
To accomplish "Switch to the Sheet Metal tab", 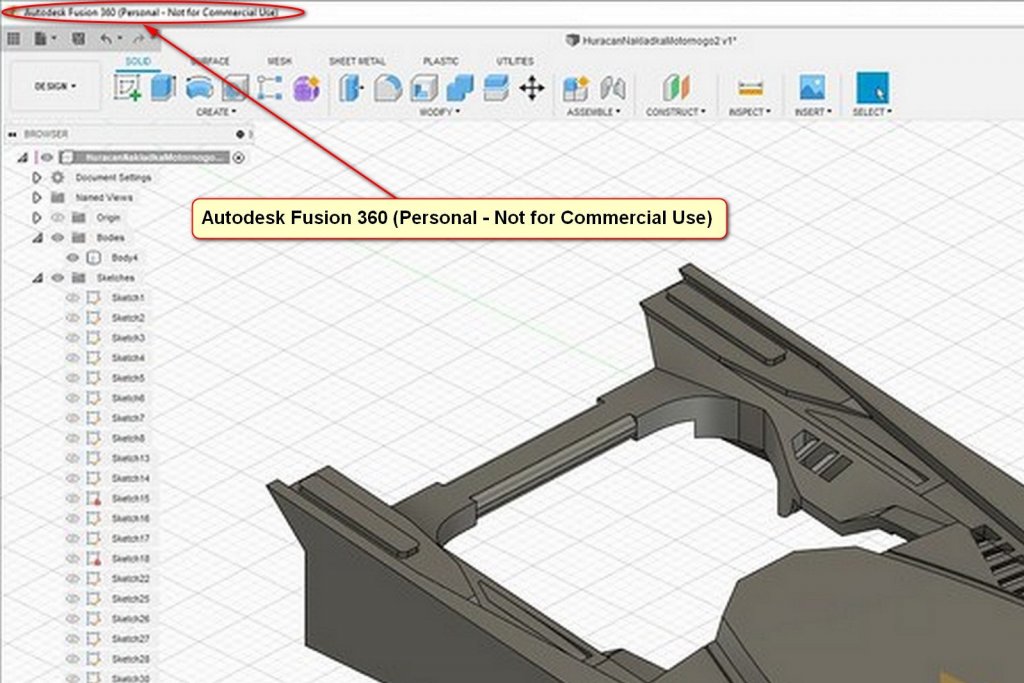I will click(x=357, y=62).
